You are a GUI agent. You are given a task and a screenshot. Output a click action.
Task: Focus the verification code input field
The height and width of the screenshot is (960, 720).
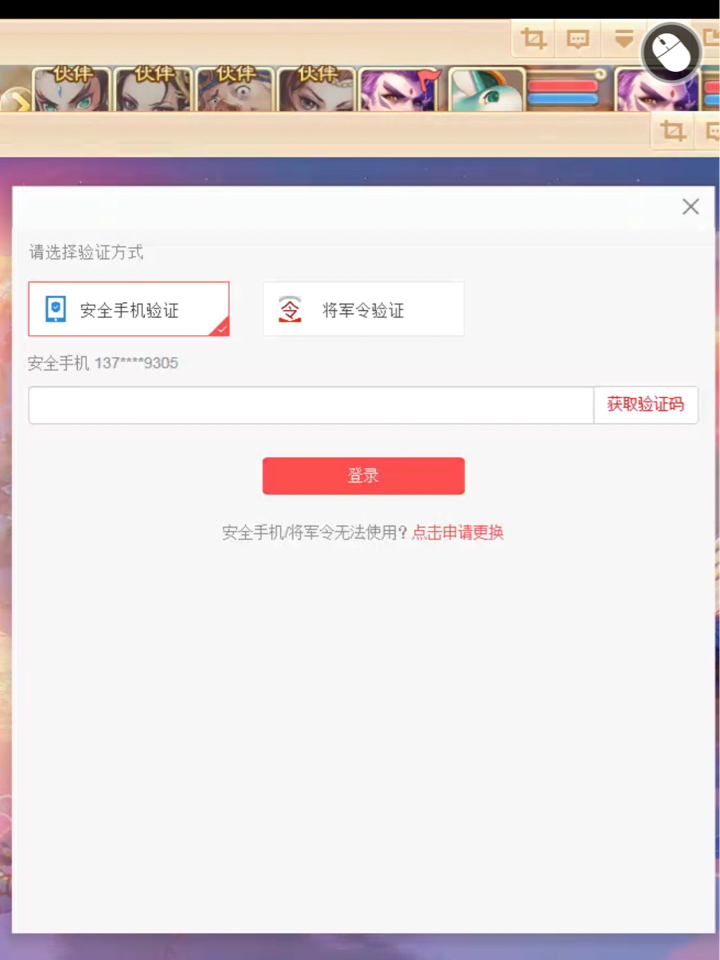point(311,405)
